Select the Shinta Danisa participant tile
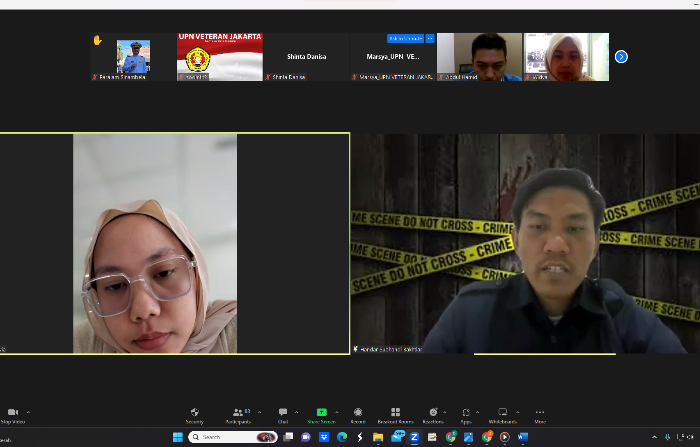700x447 pixels. coord(306,57)
